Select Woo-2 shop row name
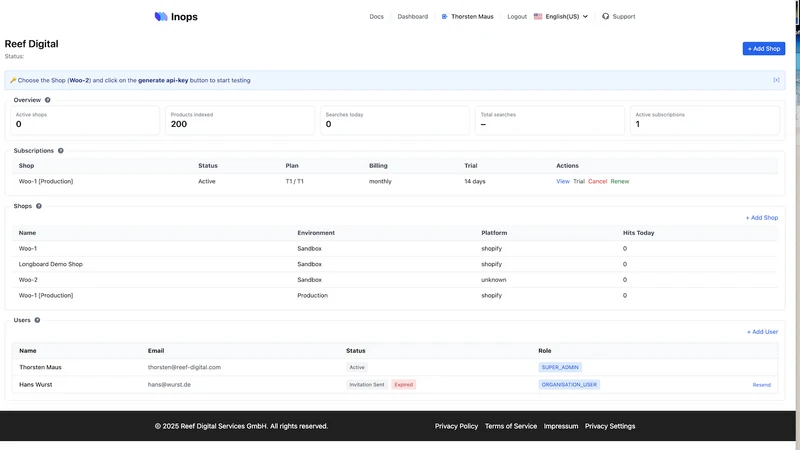Screen dimensions: 800x450 [28, 280]
